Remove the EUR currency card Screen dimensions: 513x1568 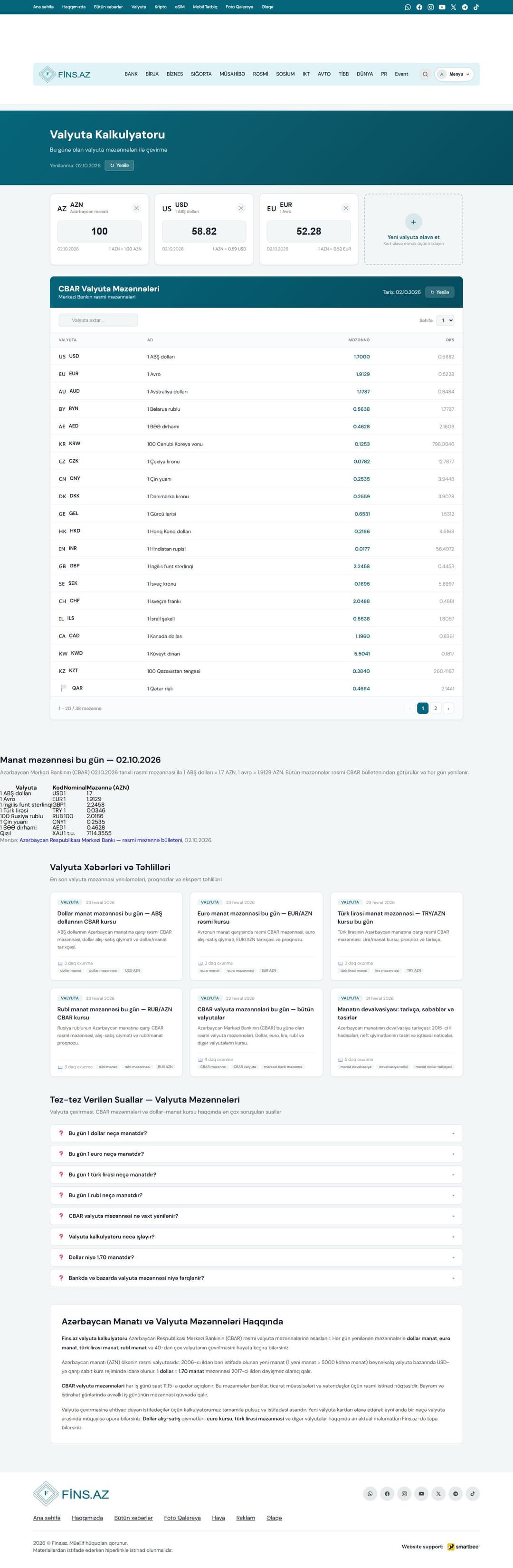coord(346,208)
